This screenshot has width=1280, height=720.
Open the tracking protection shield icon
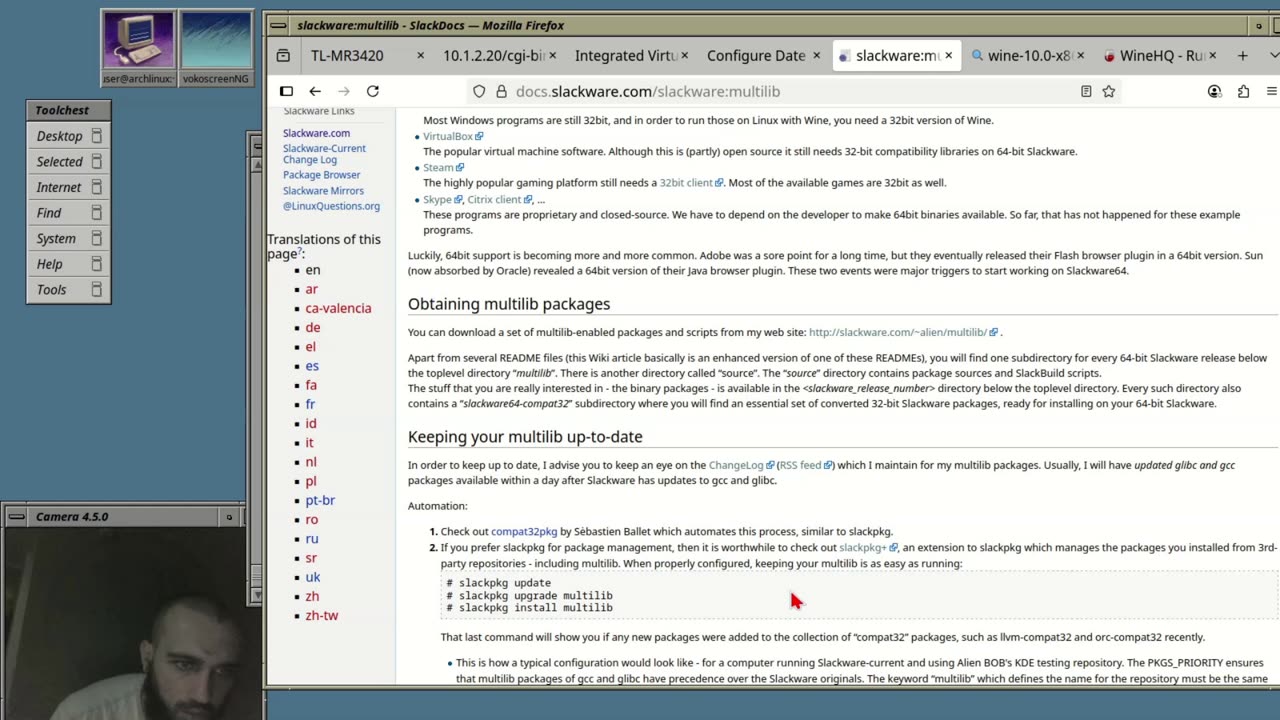point(479,91)
